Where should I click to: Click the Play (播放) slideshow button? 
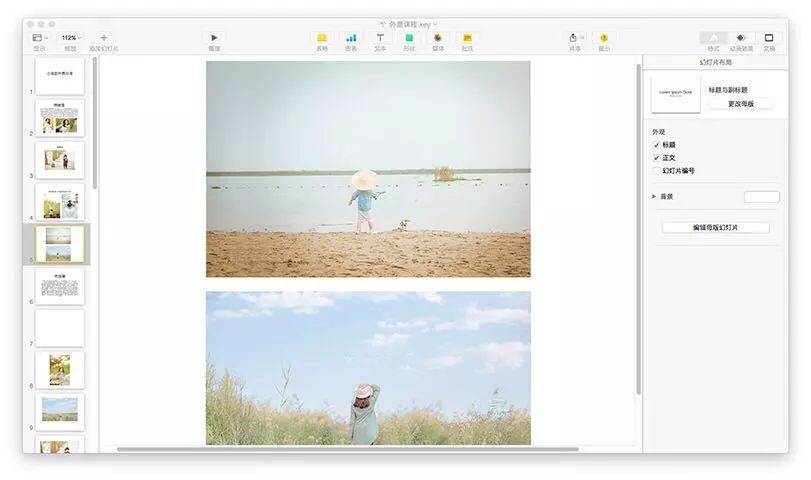(214, 38)
